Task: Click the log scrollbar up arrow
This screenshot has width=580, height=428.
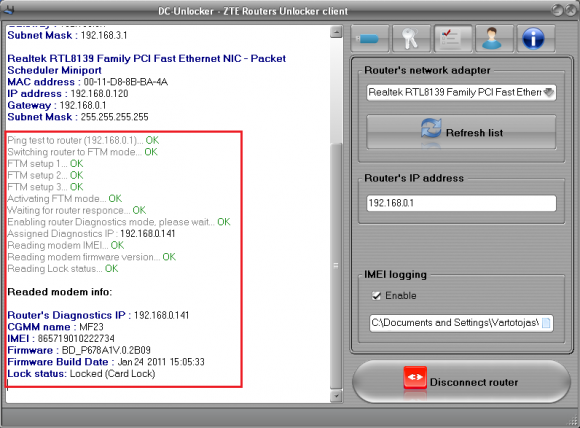Action: [336, 32]
